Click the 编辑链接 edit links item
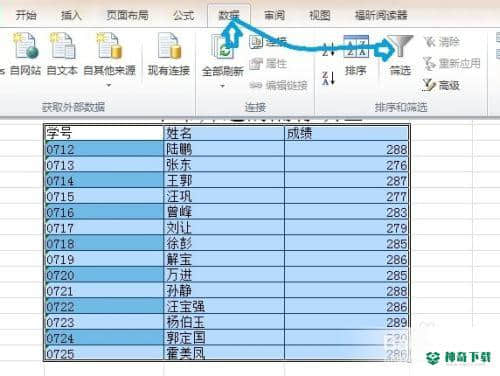 point(278,86)
